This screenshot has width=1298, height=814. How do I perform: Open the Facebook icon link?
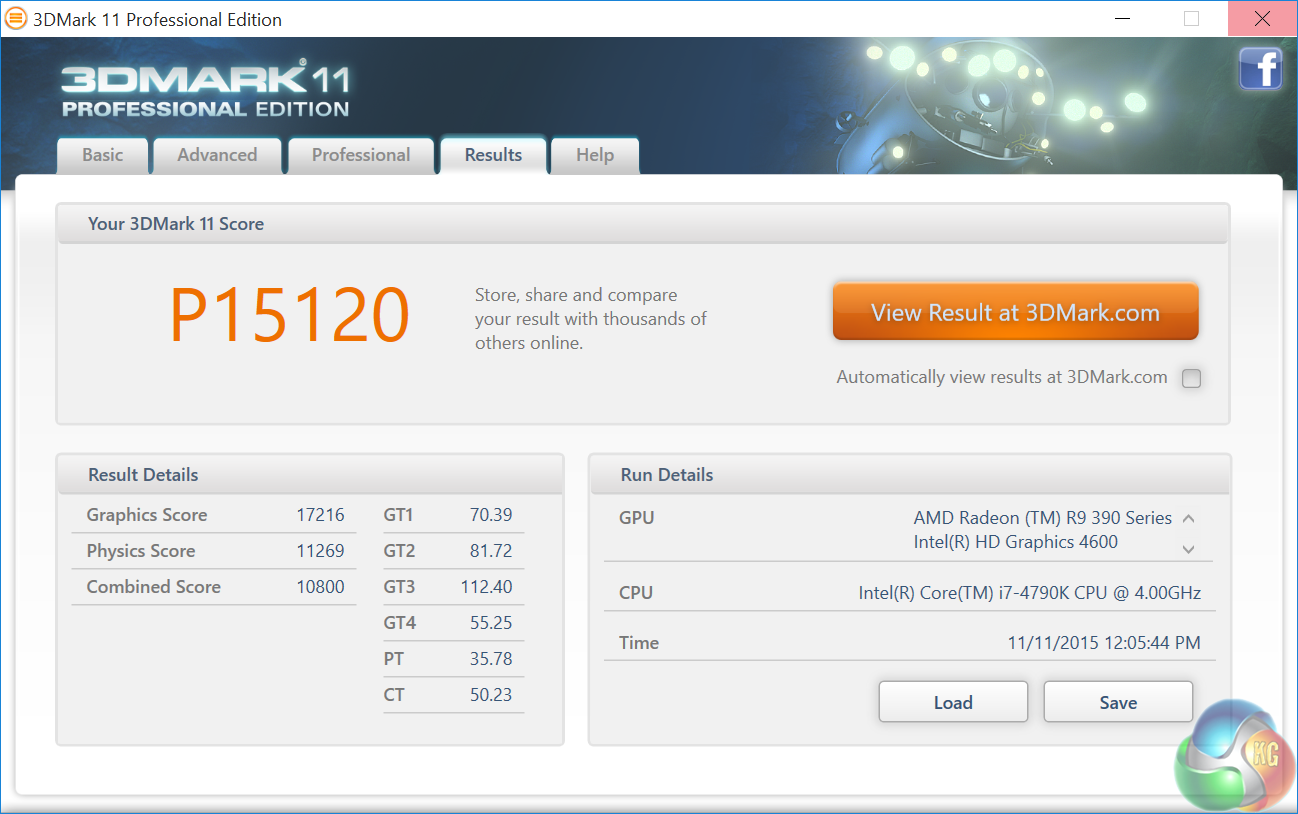(1260, 69)
